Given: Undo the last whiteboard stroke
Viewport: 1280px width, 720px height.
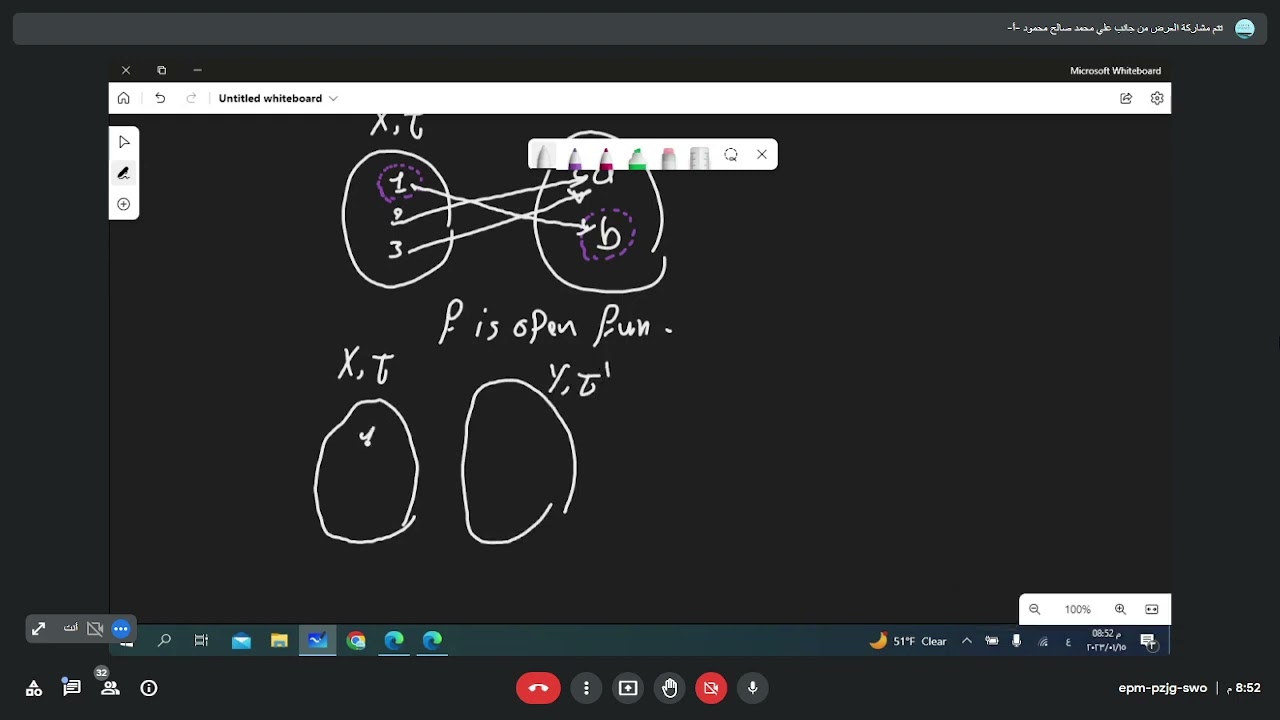Looking at the screenshot, I should pyautogui.click(x=160, y=98).
